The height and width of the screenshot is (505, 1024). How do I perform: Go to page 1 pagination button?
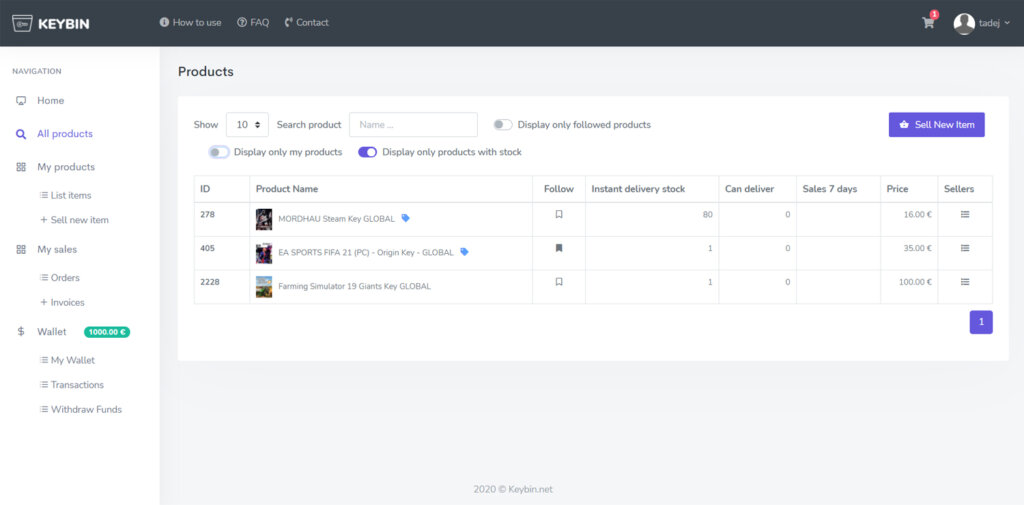(981, 322)
